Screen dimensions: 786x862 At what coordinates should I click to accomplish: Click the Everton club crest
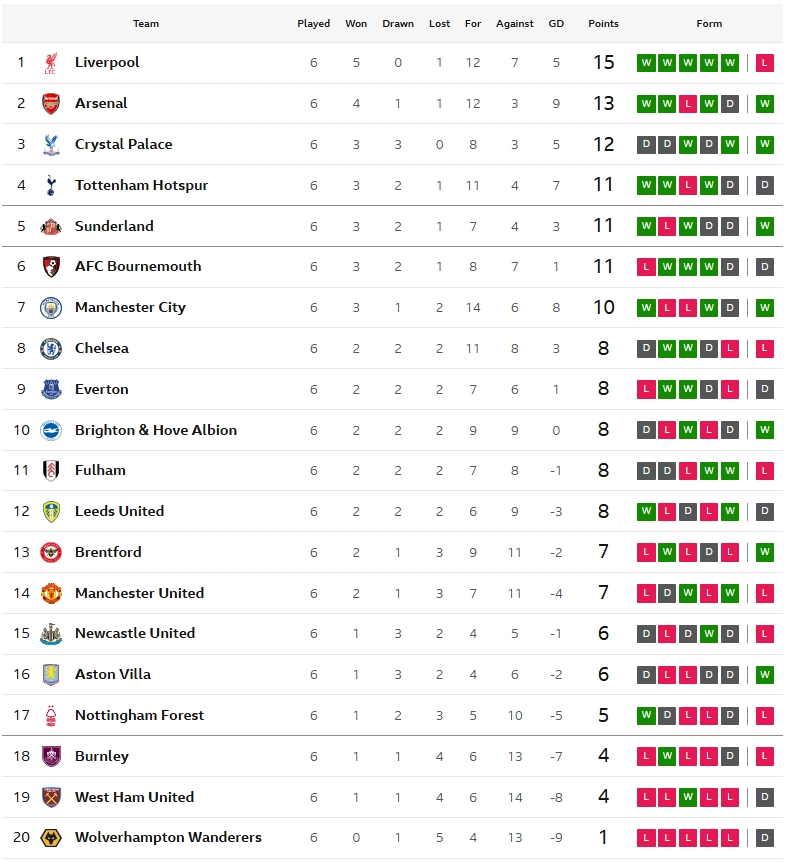point(51,390)
